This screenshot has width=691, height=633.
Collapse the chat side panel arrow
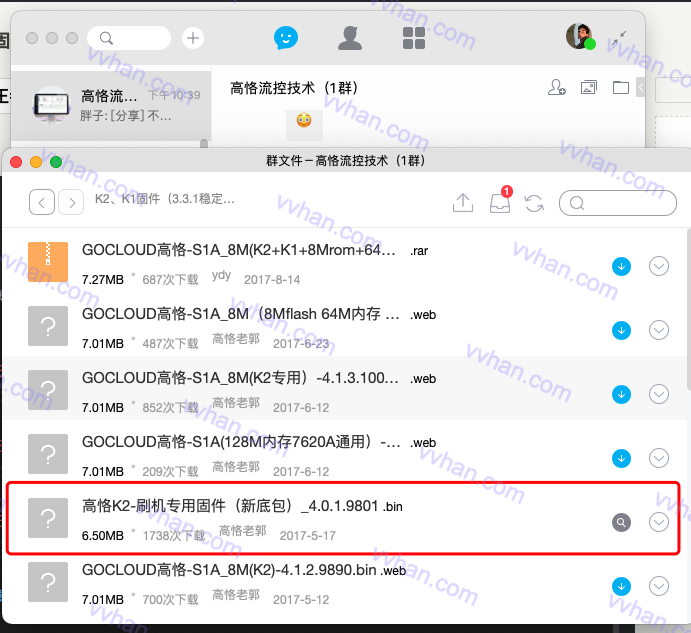tap(641, 87)
